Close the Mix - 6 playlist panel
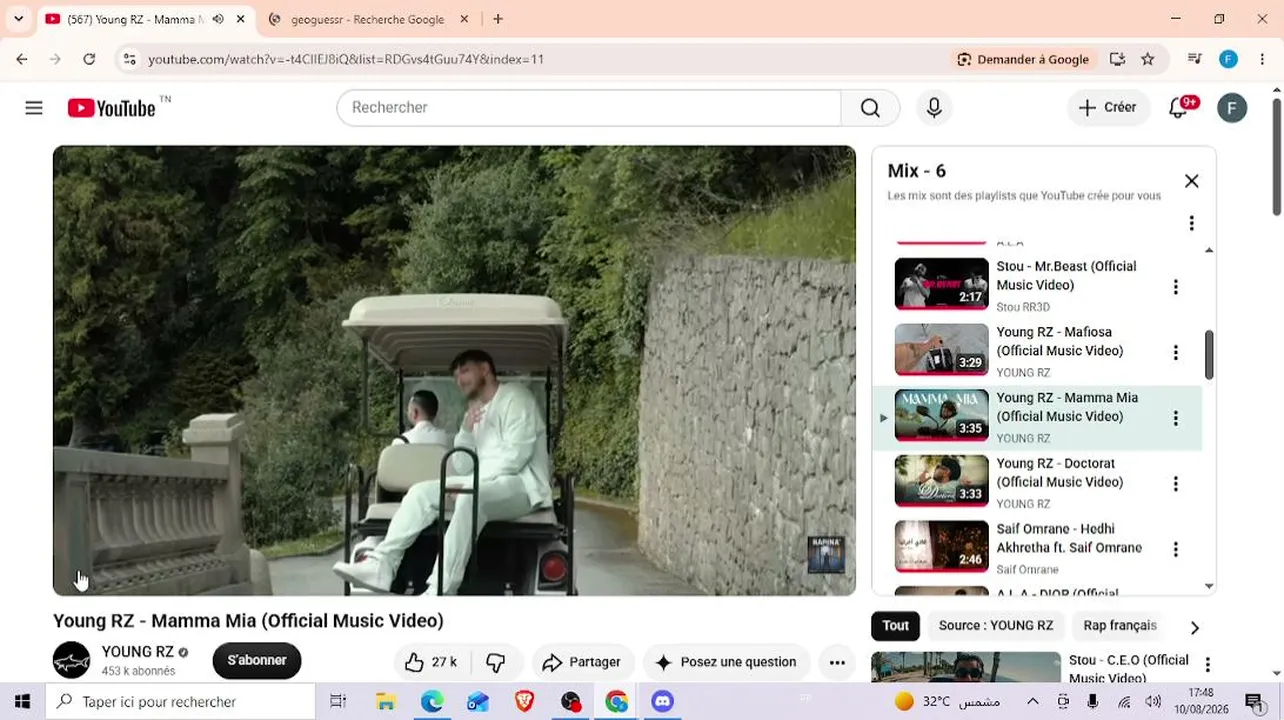The image size is (1284, 720). tap(1191, 181)
